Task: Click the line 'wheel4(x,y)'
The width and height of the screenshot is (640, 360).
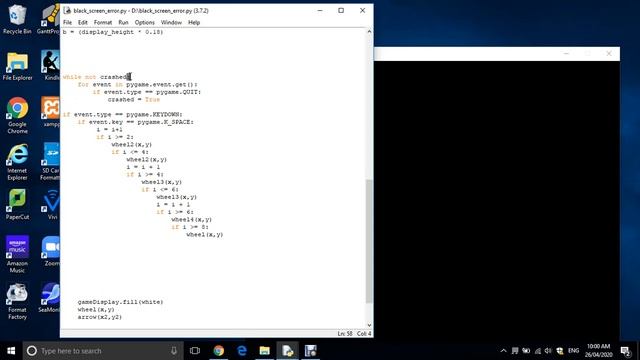Action: point(191,220)
